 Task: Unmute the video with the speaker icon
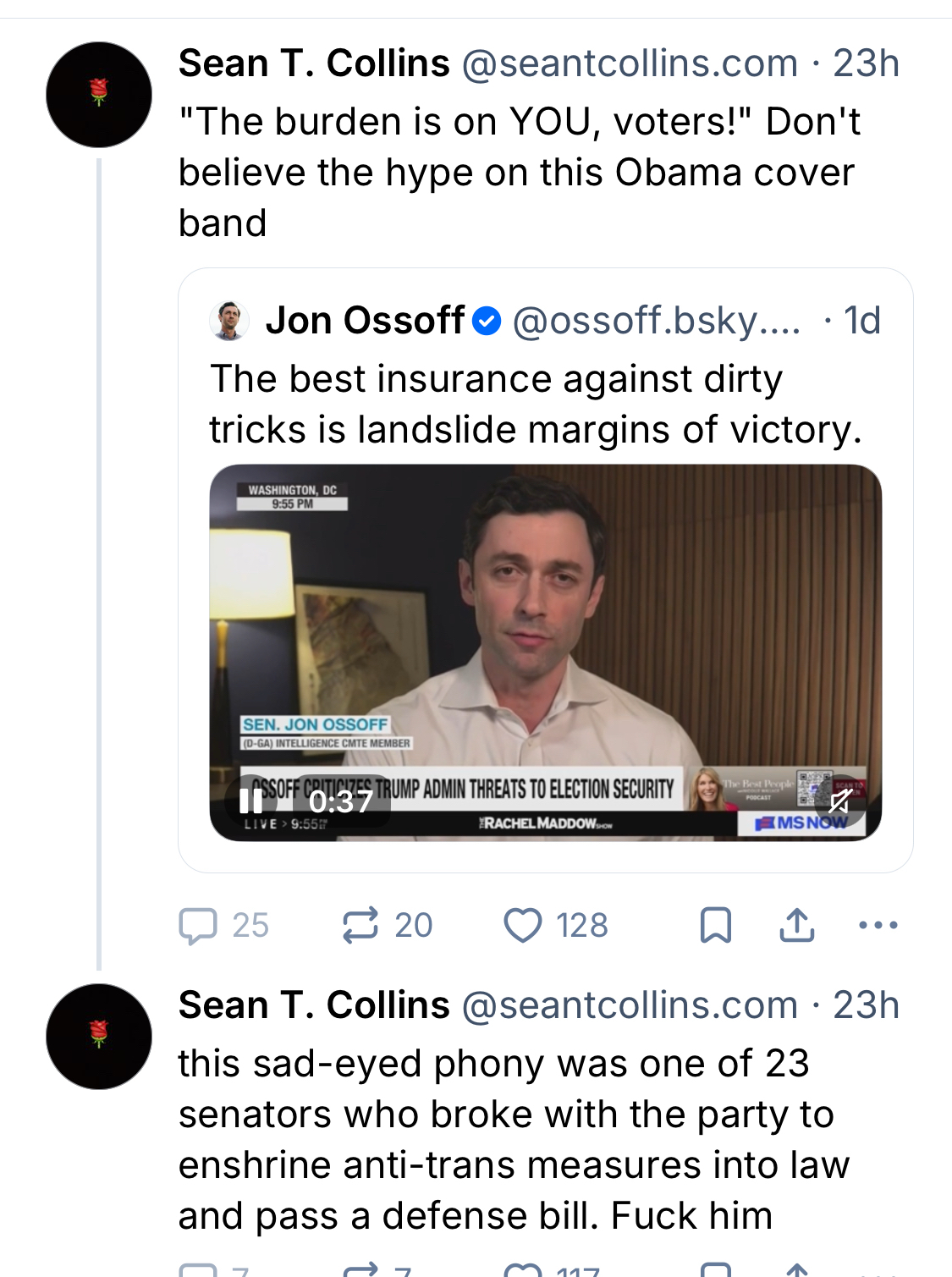[840, 801]
